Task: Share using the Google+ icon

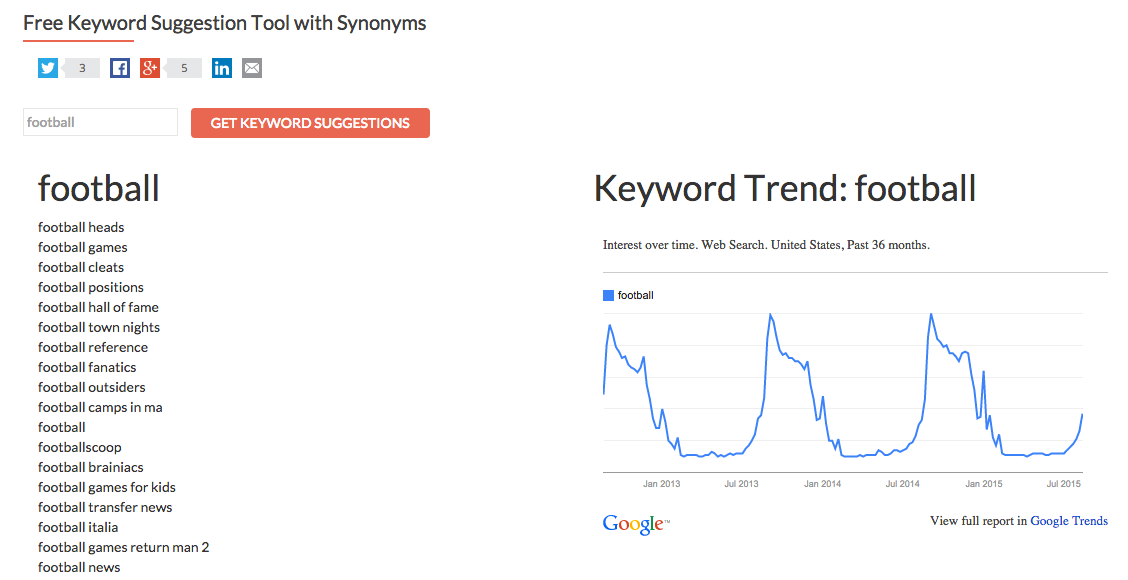Action: point(149,67)
